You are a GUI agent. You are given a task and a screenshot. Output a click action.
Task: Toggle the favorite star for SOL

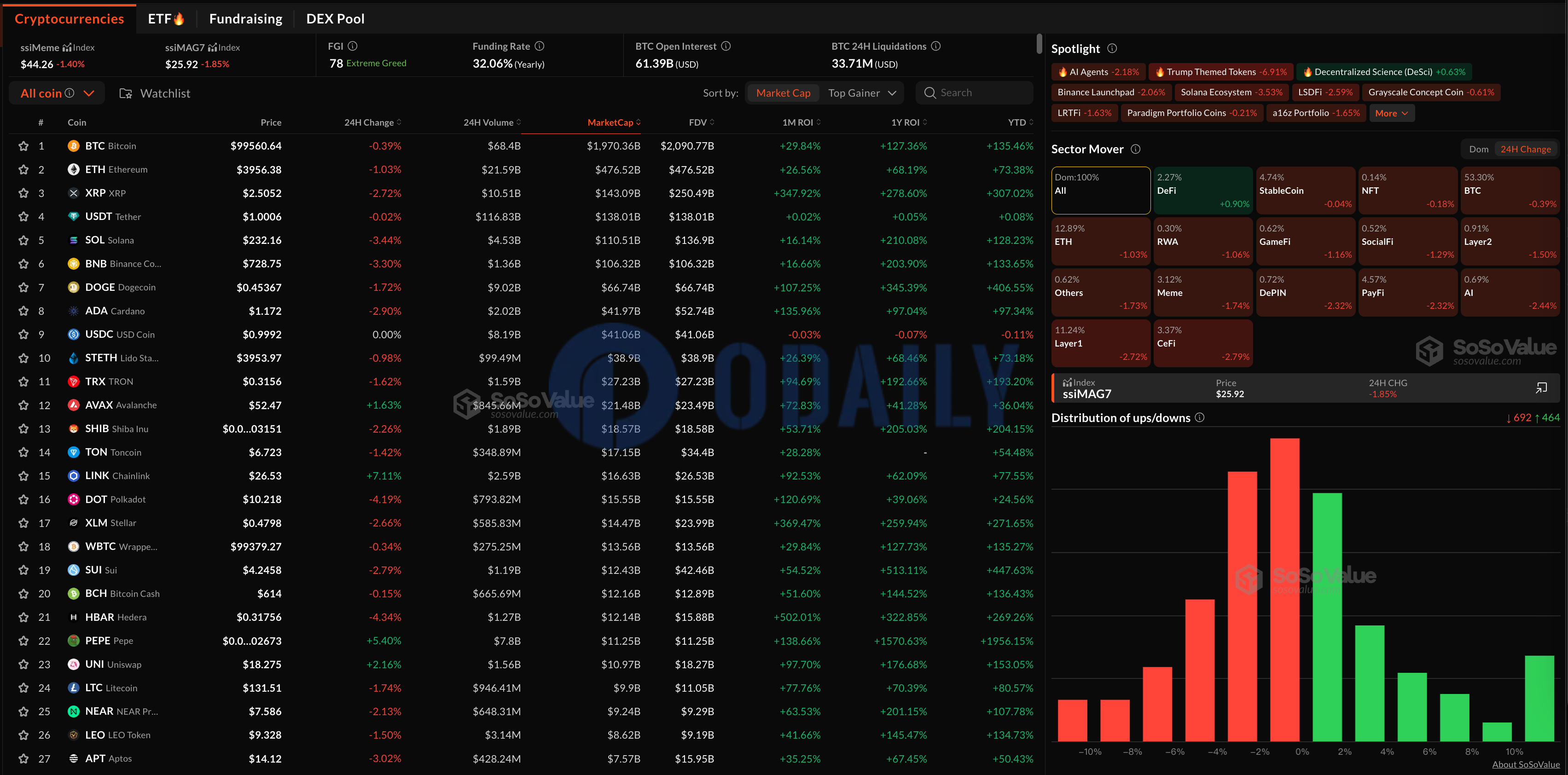point(24,240)
